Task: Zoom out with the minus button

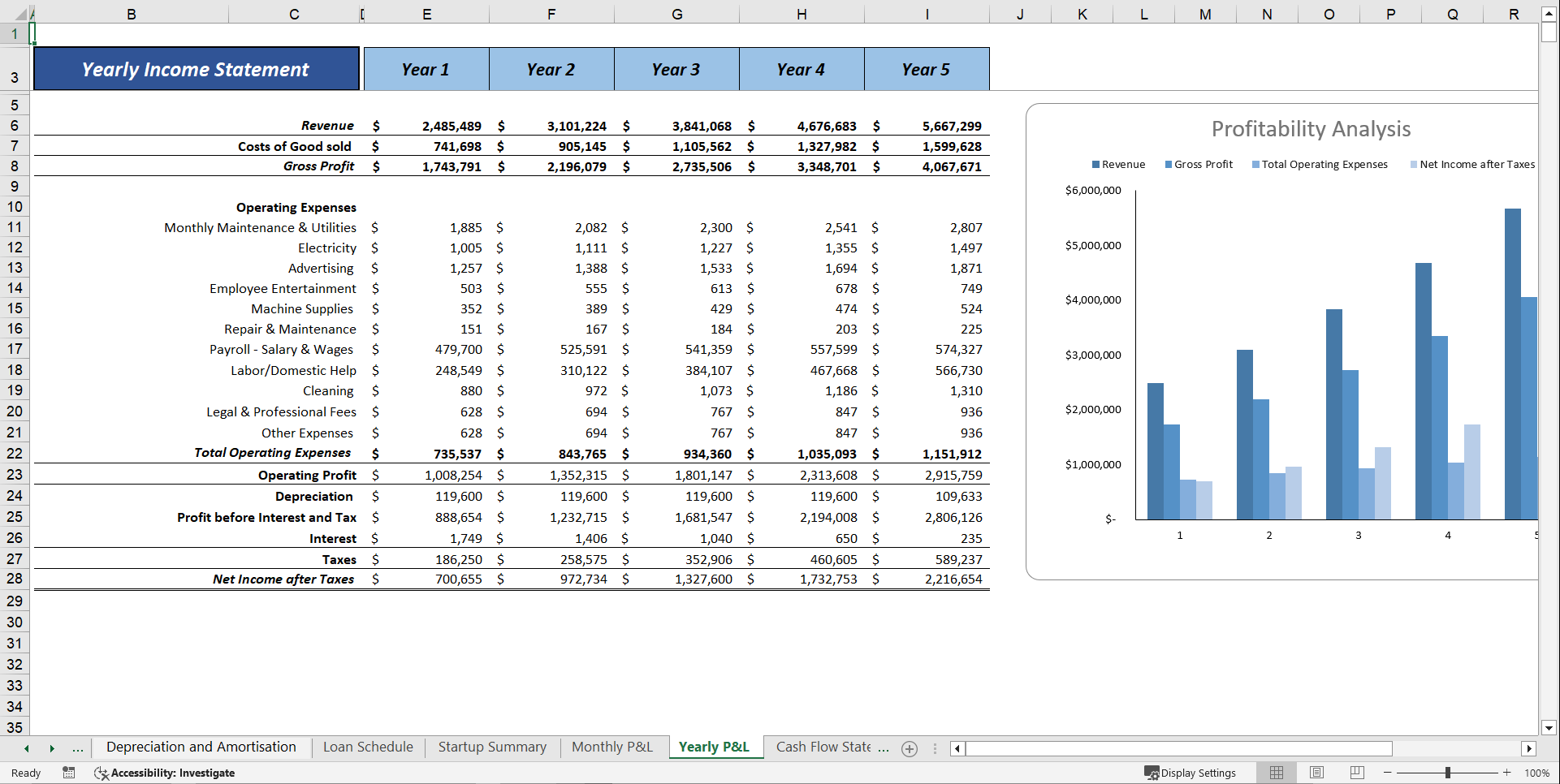Action: (x=1388, y=773)
